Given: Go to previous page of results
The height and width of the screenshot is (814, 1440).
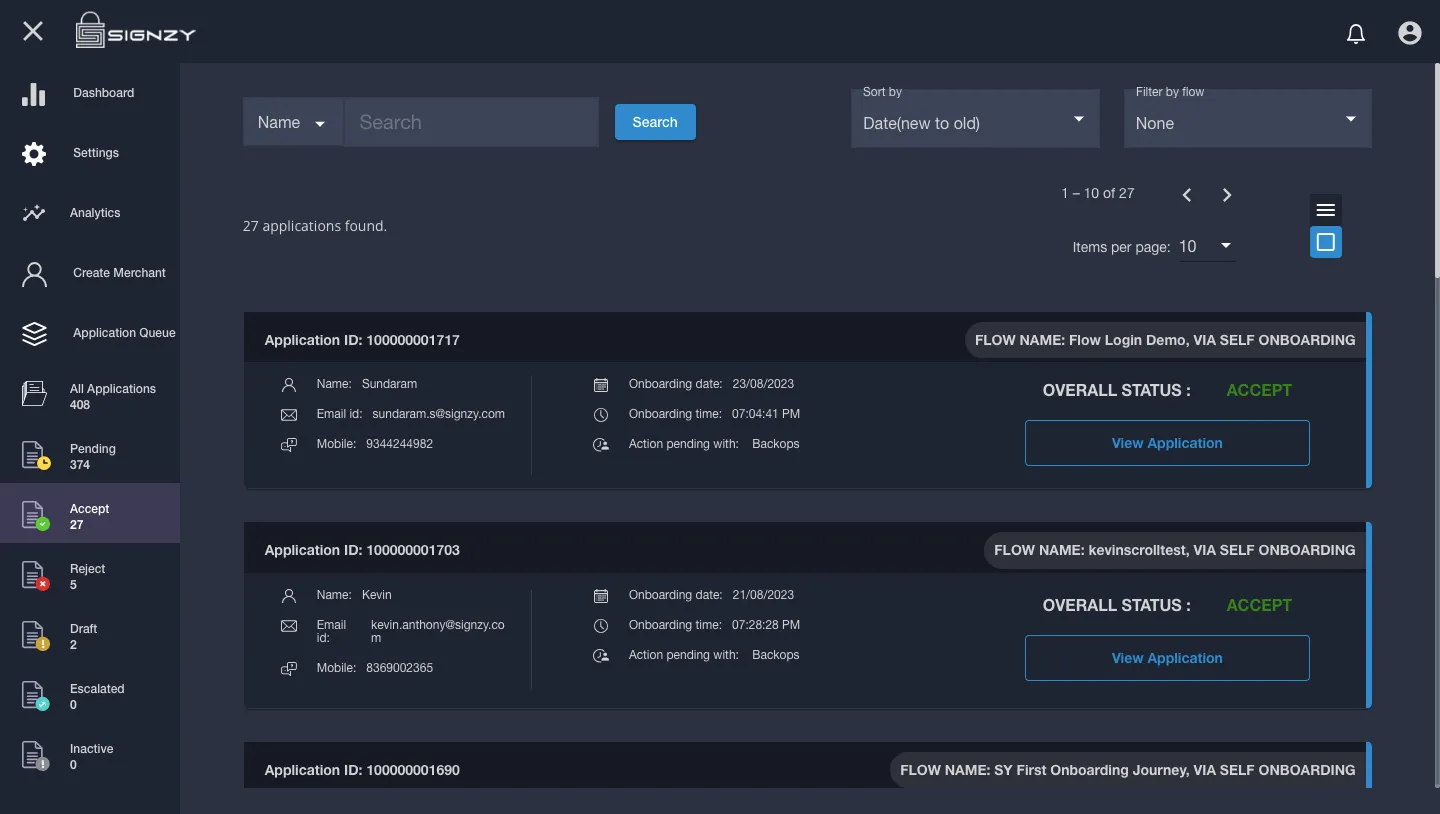Looking at the screenshot, I should click(1187, 195).
